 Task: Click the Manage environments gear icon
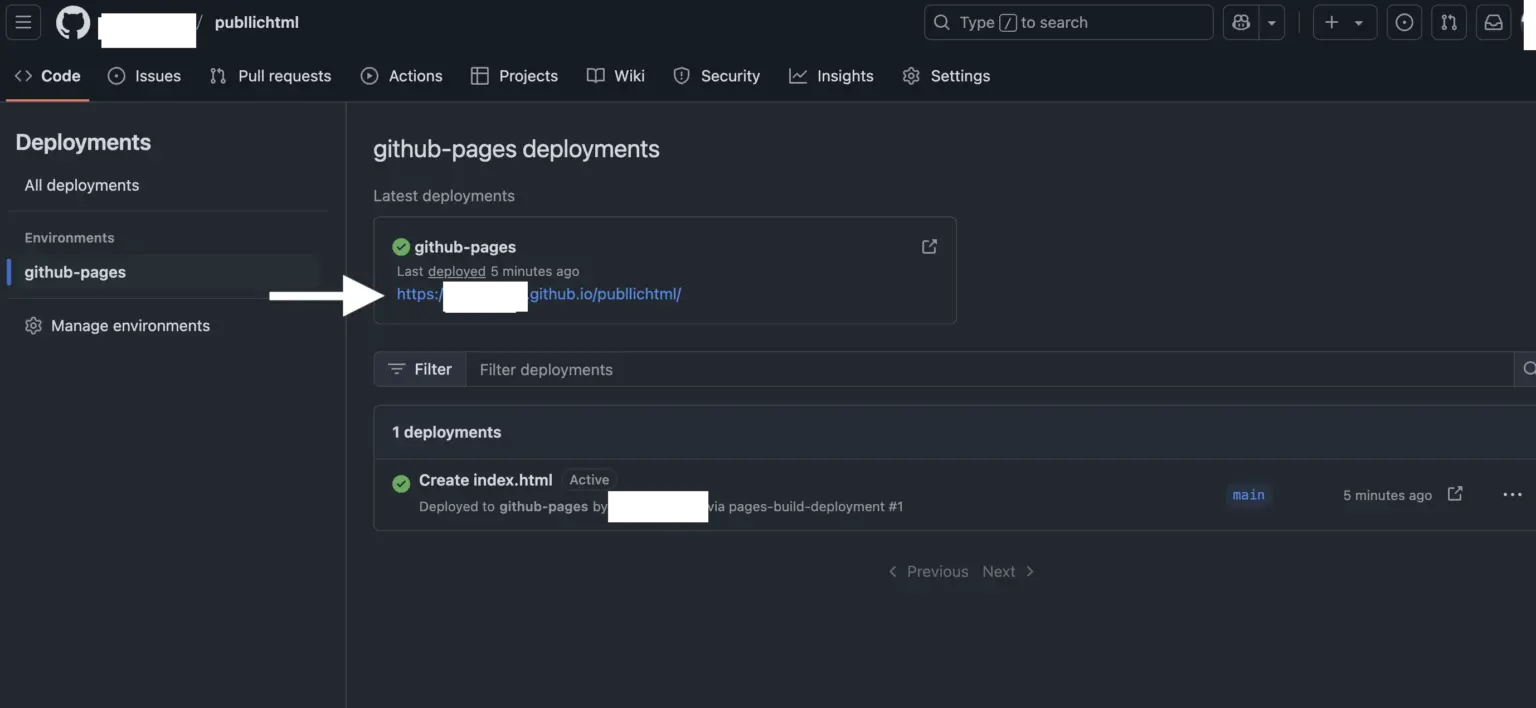coord(33,325)
